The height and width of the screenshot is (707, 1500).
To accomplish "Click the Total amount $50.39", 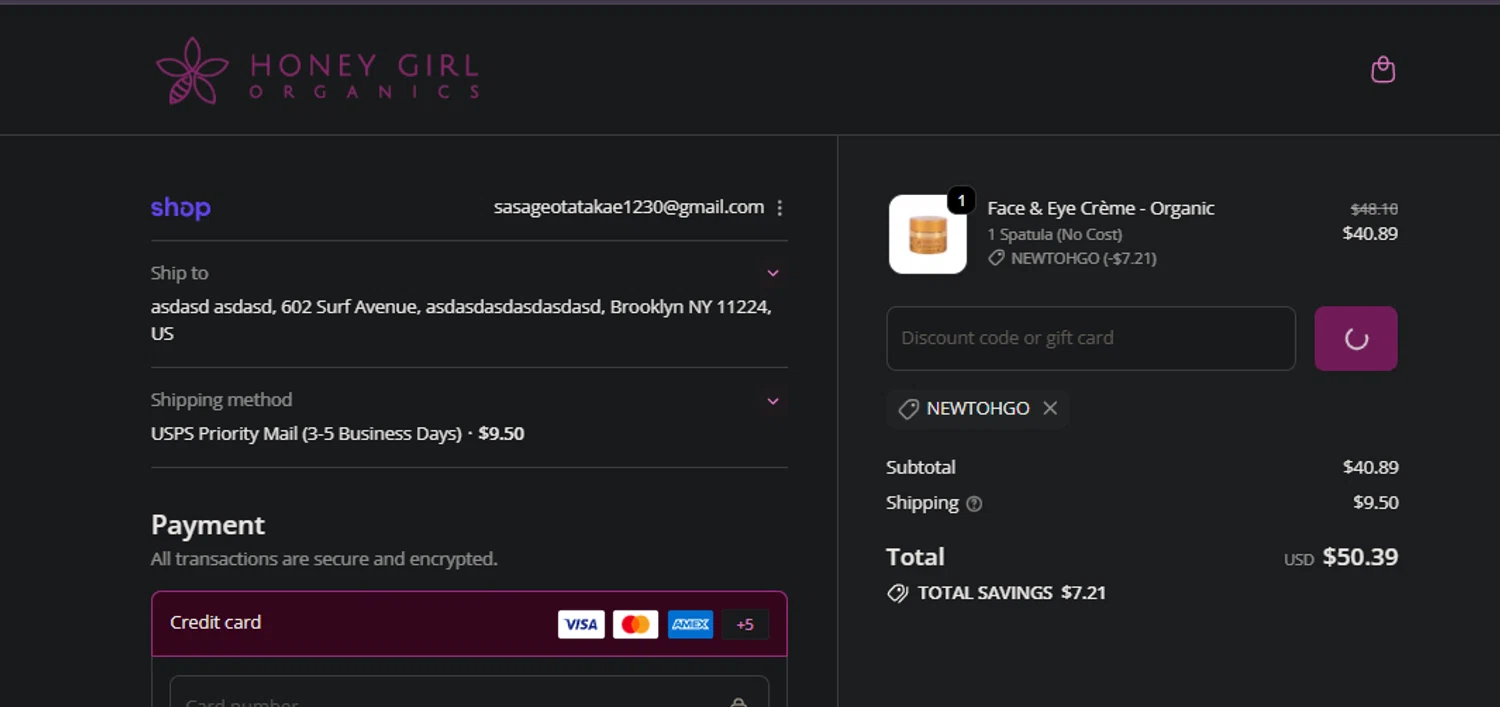I will click(x=1360, y=557).
